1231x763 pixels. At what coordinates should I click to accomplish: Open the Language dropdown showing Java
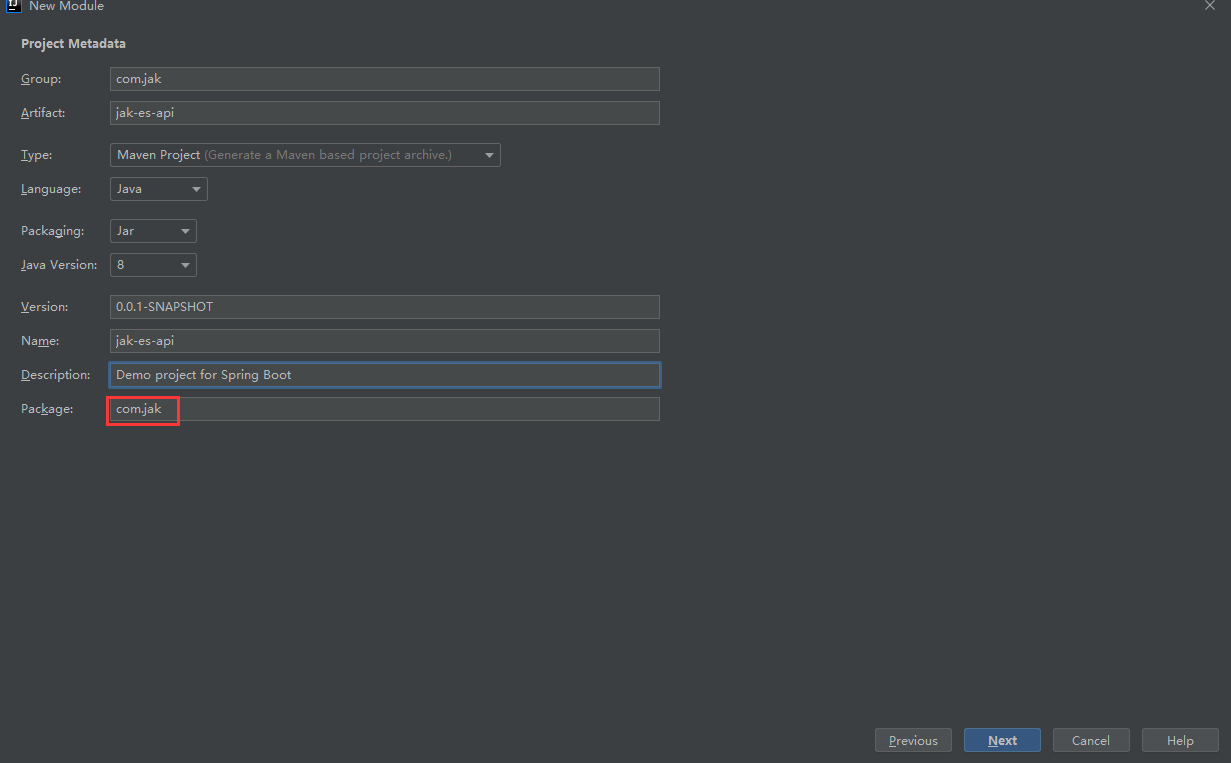159,189
